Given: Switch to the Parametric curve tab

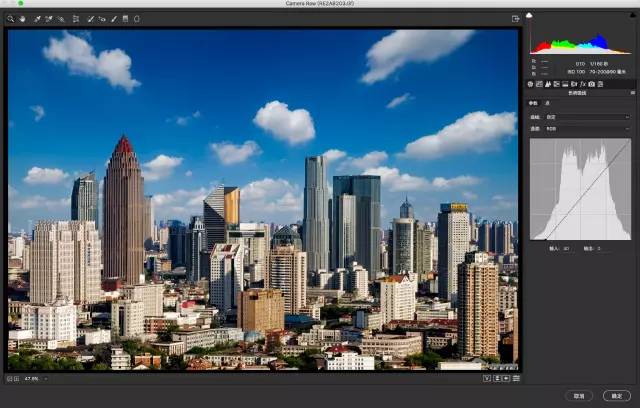Looking at the screenshot, I should (533, 103).
